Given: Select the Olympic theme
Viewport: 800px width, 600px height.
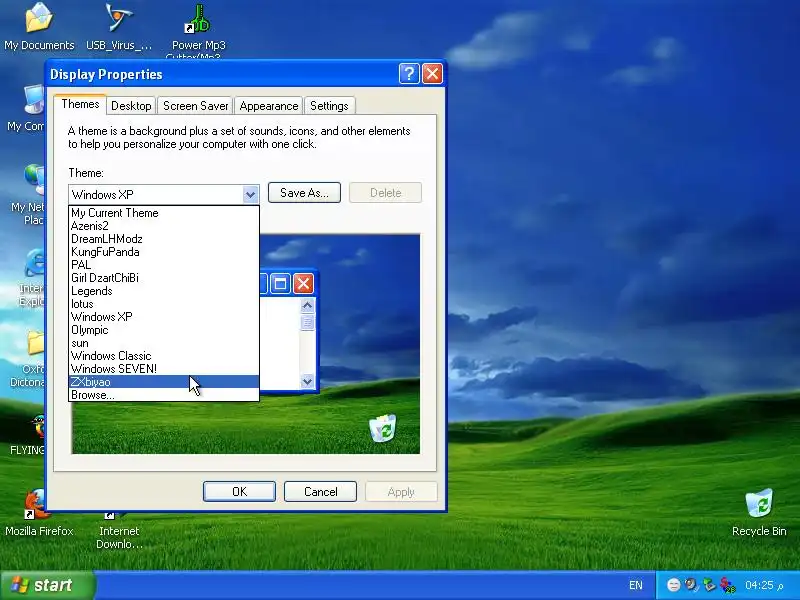Looking at the screenshot, I should pos(164,330).
